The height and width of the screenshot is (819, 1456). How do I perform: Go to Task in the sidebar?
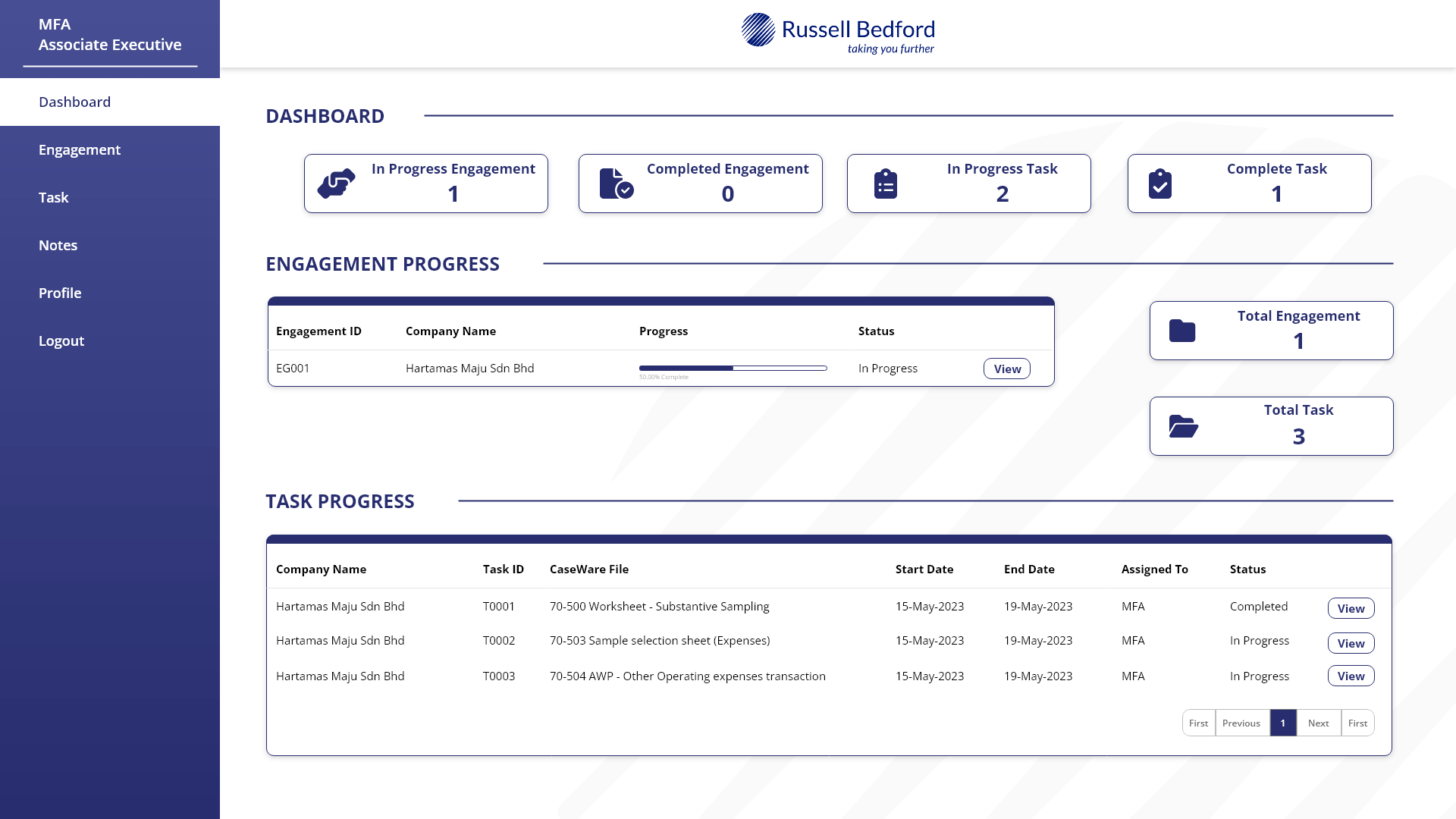click(54, 197)
